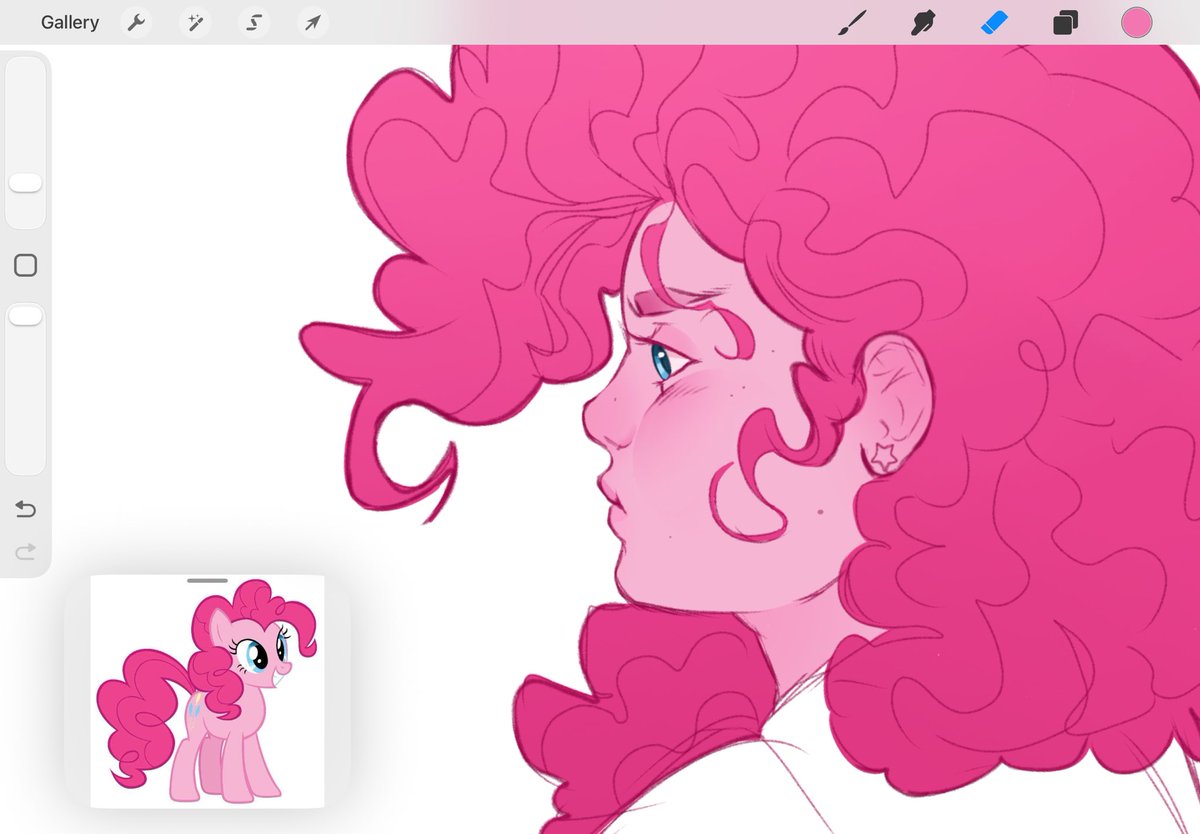This screenshot has width=1200, height=834.
Task: Undo the last stroke
Action: coord(26,510)
